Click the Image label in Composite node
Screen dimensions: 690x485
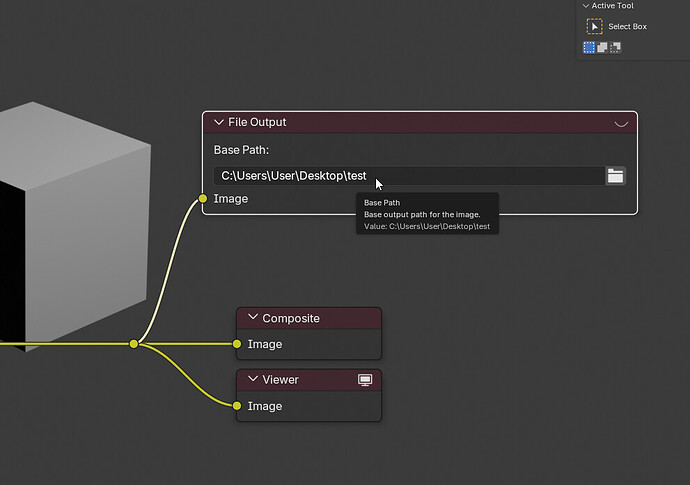tap(264, 344)
